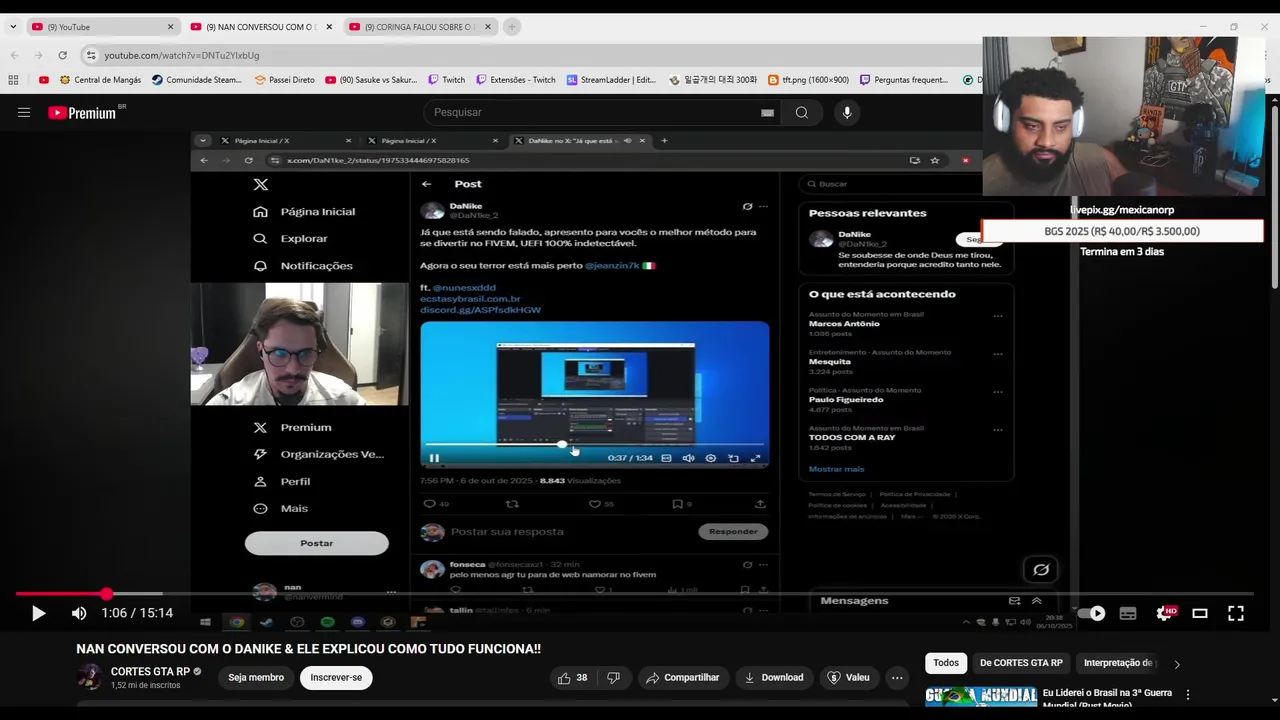Play the paused video
Viewport: 1280px width, 720px height.
point(38,613)
